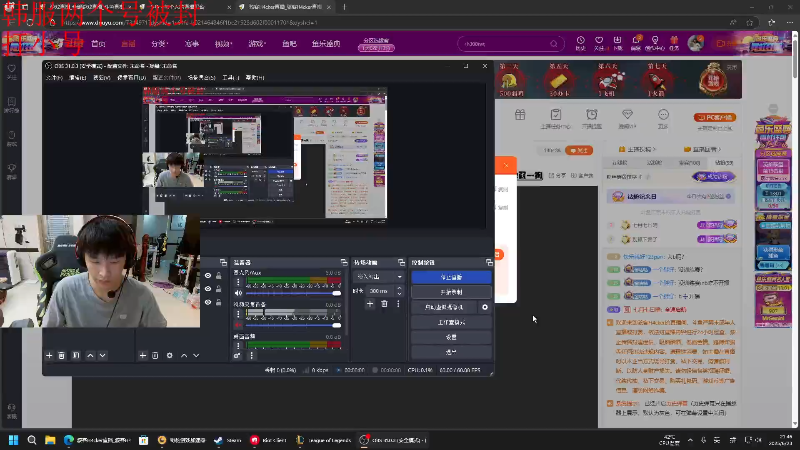Lock the third OBS source
The image size is (800, 450).
(x=219, y=302)
